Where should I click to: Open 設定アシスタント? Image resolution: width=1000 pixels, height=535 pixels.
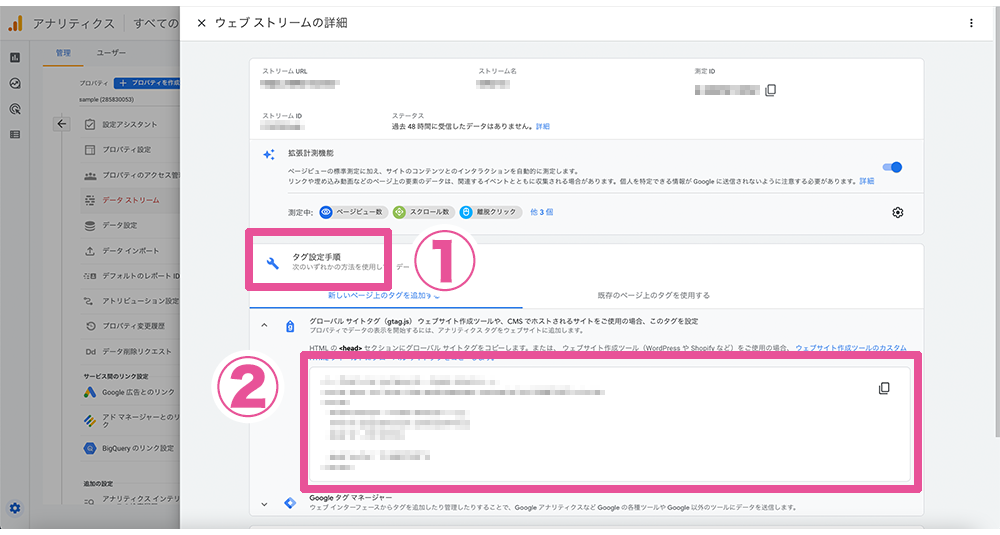[x=129, y=125]
